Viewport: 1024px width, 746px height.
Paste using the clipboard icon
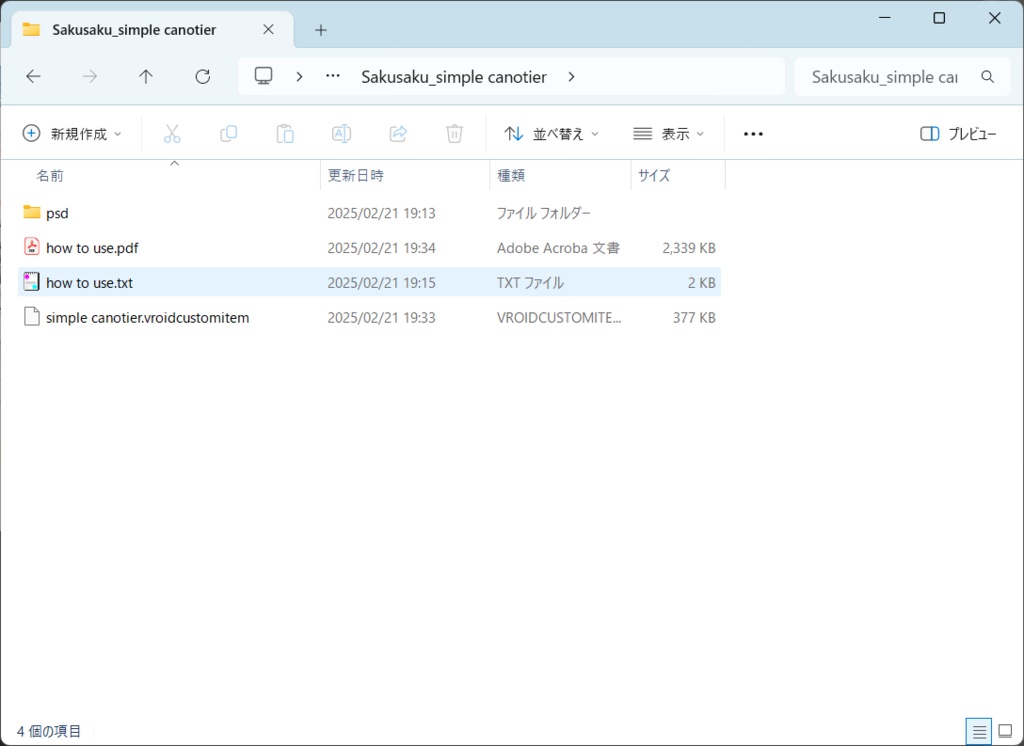pyautogui.click(x=285, y=134)
